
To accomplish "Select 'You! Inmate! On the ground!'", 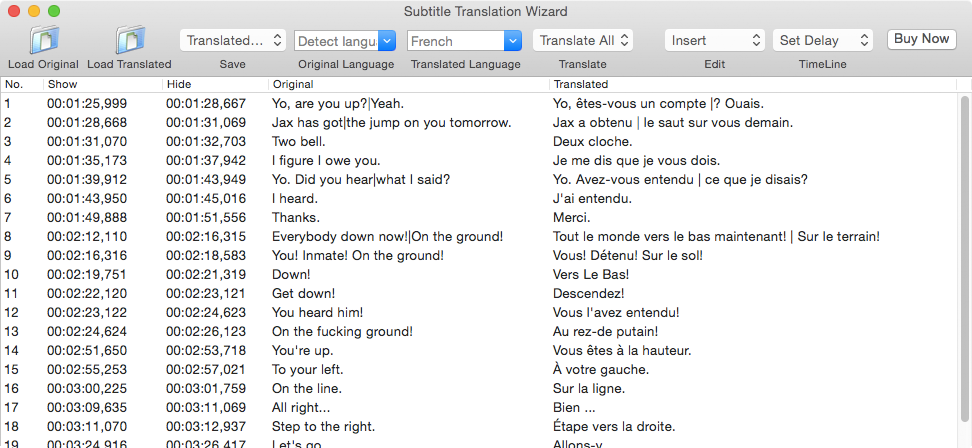I will pyautogui.click(x=358, y=255).
